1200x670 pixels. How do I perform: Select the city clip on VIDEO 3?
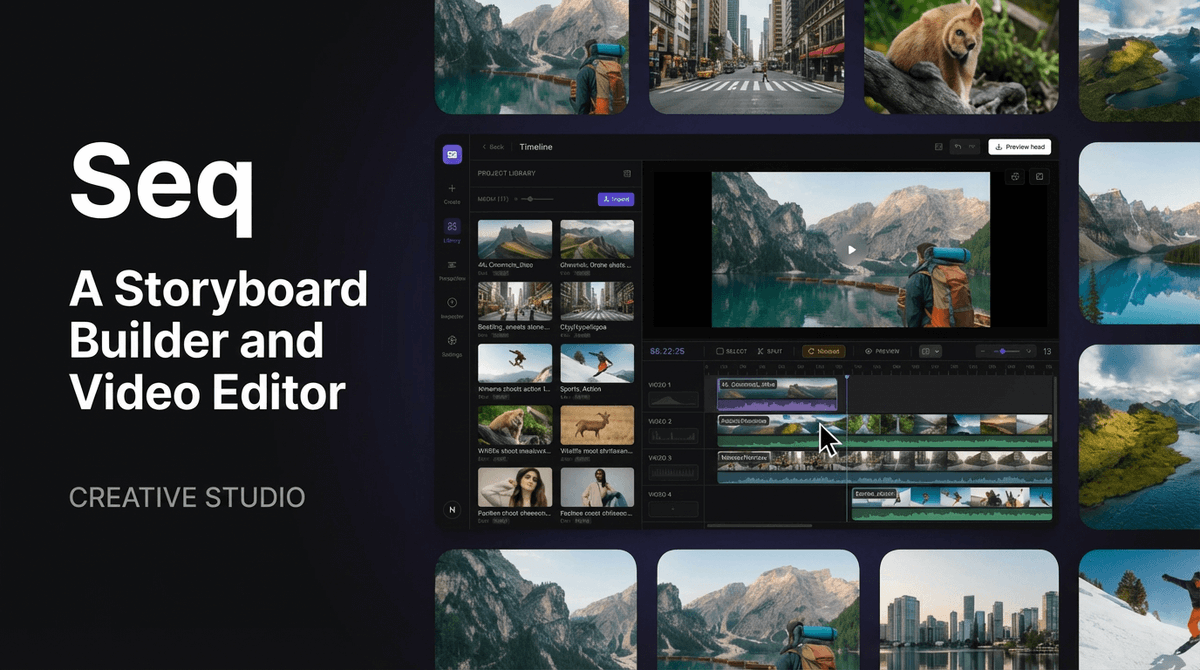pyautogui.click(x=885, y=467)
